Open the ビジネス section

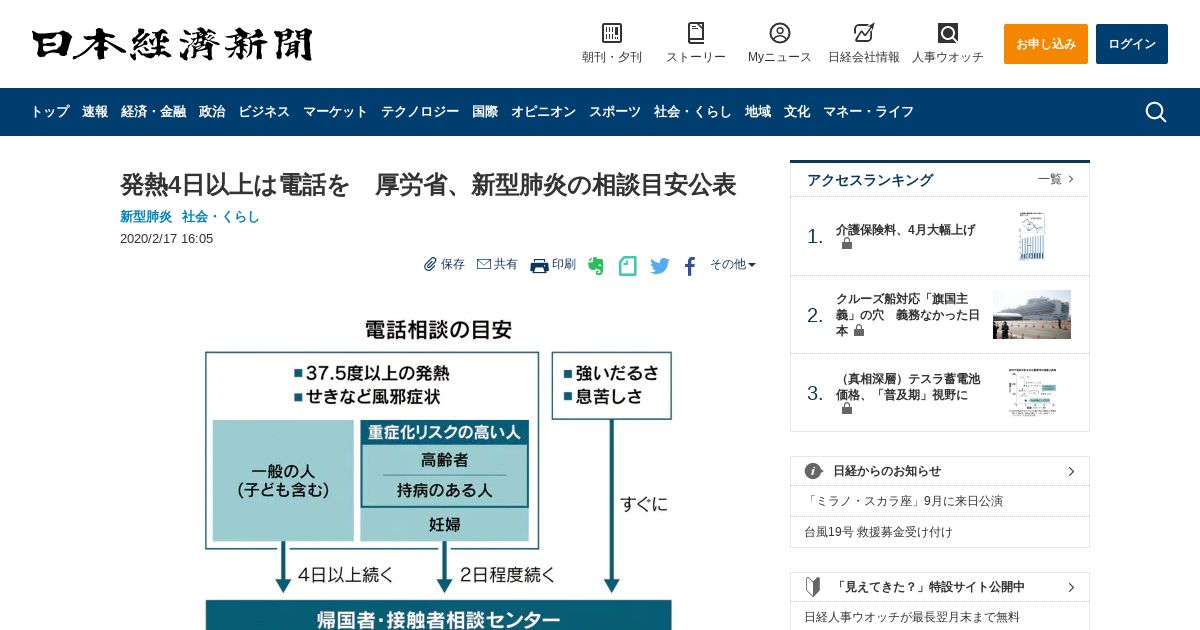tap(264, 112)
